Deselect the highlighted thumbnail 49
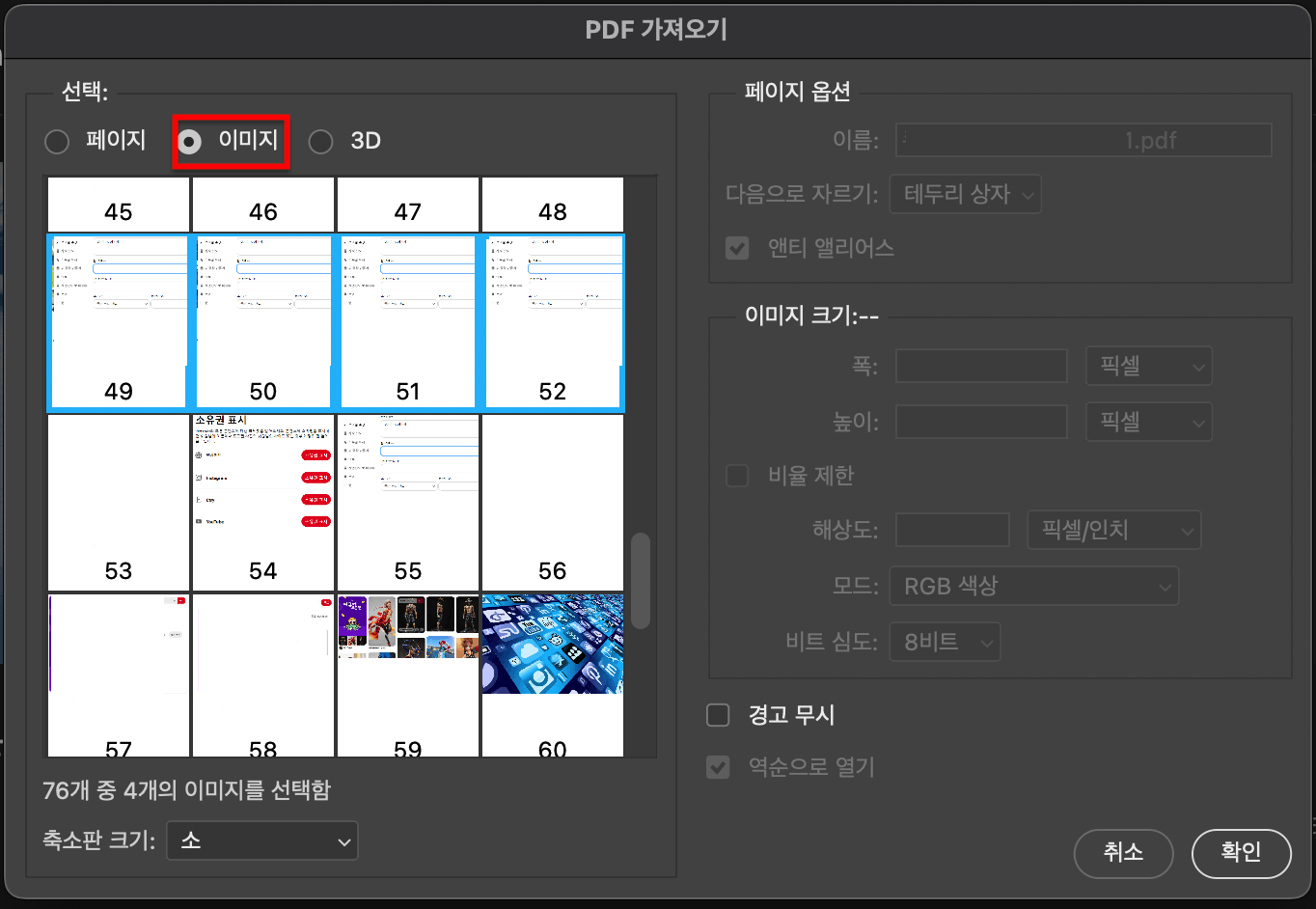Image resolution: width=1316 pixels, height=909 pixels. pos(118,322)
